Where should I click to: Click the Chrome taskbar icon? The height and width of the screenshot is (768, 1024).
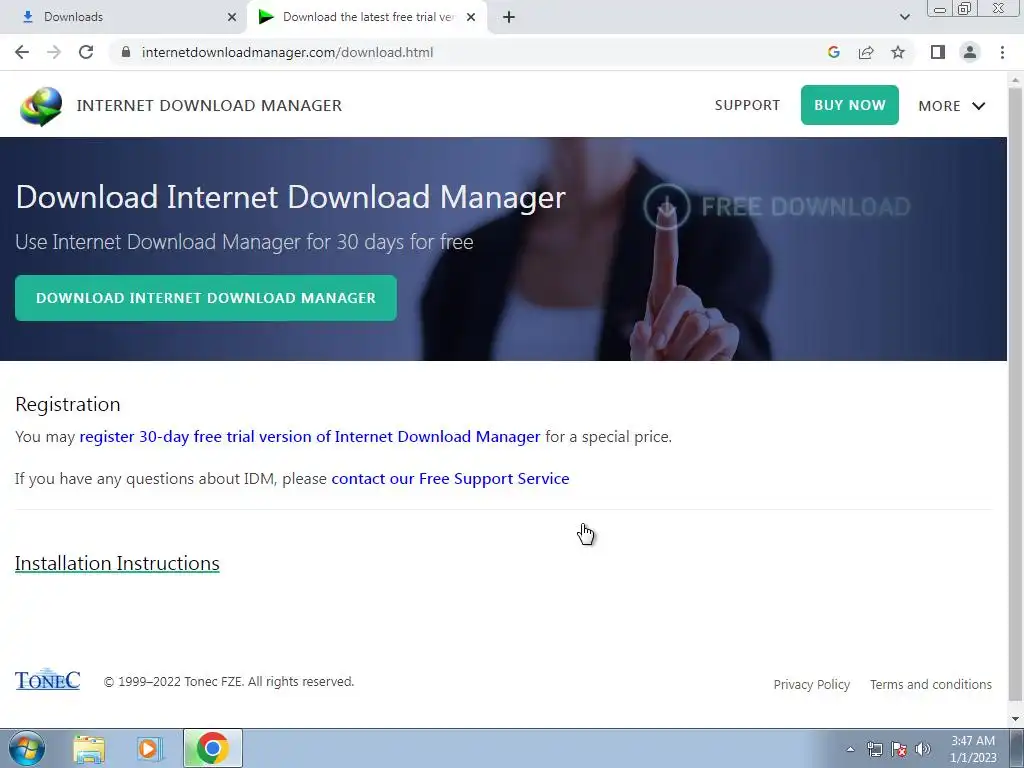pyautogui.click(x=212, y=748)
